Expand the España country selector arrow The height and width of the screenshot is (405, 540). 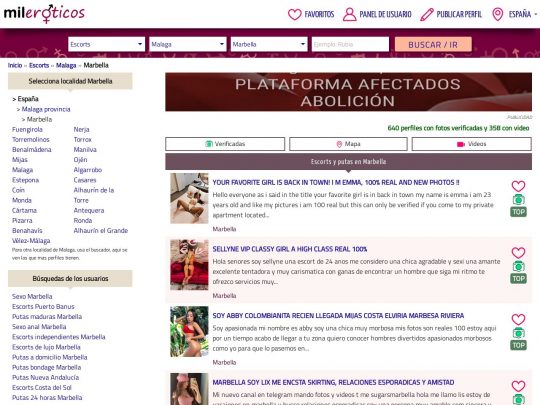(536, 14)
